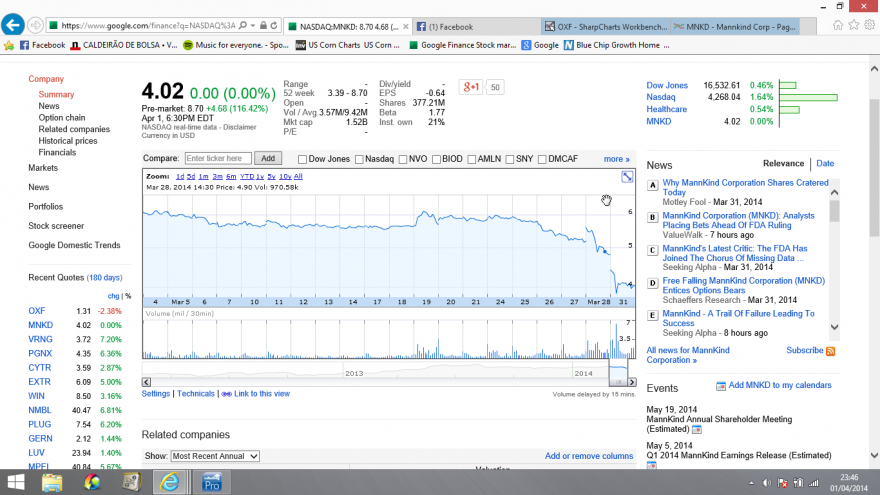Click the address bar search magnifier icon
Image resolution: width=880 pixels, height=495 pixels.
coord(243,25)
